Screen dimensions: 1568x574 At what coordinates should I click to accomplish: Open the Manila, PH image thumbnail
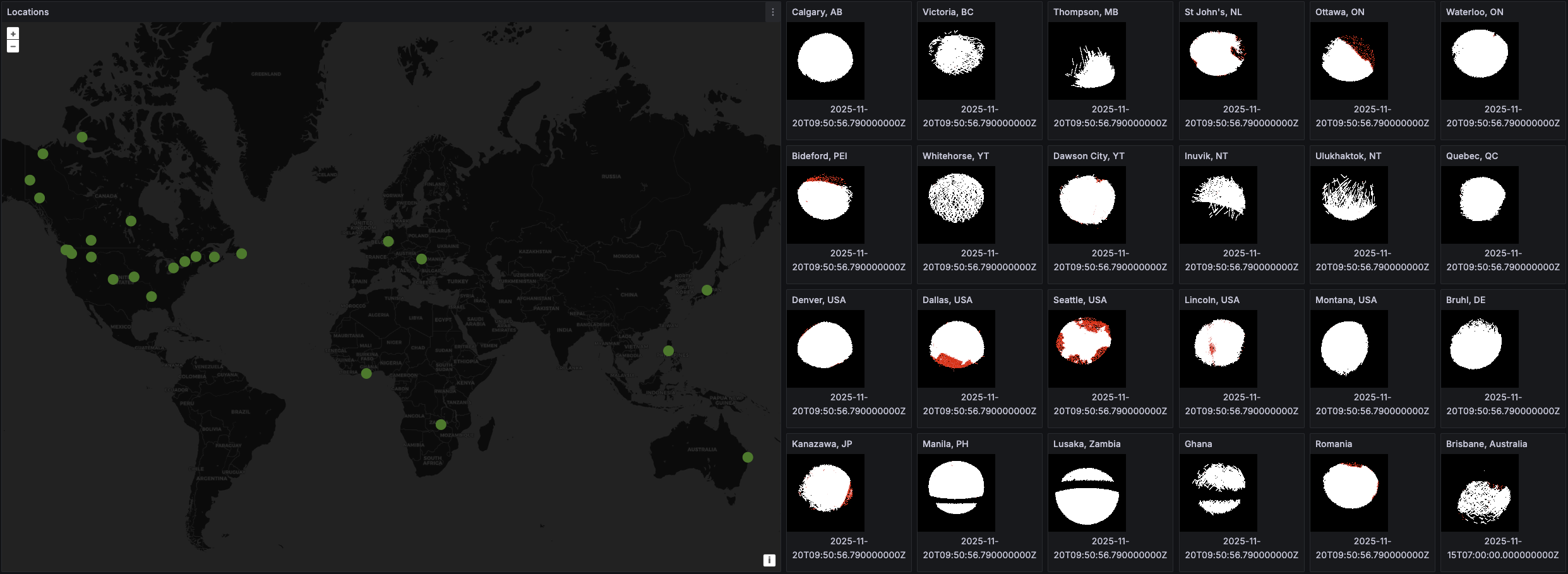tap(956, 493)
